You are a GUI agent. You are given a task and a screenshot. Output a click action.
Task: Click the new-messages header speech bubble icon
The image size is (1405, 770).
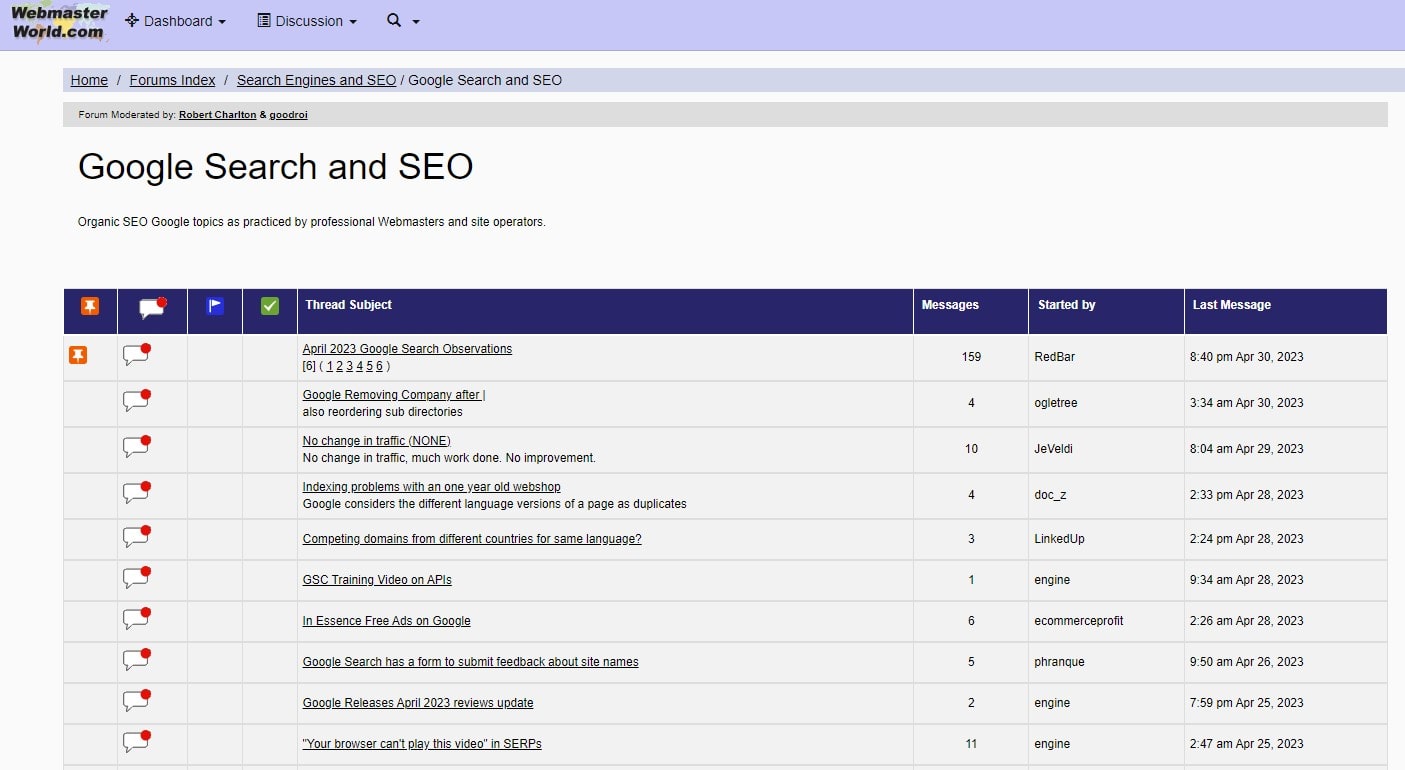(152, 308)
